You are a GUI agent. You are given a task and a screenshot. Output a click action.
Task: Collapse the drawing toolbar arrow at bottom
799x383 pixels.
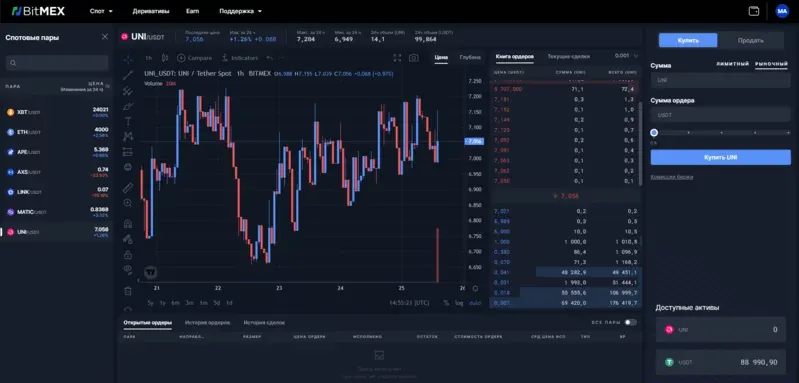128,309
